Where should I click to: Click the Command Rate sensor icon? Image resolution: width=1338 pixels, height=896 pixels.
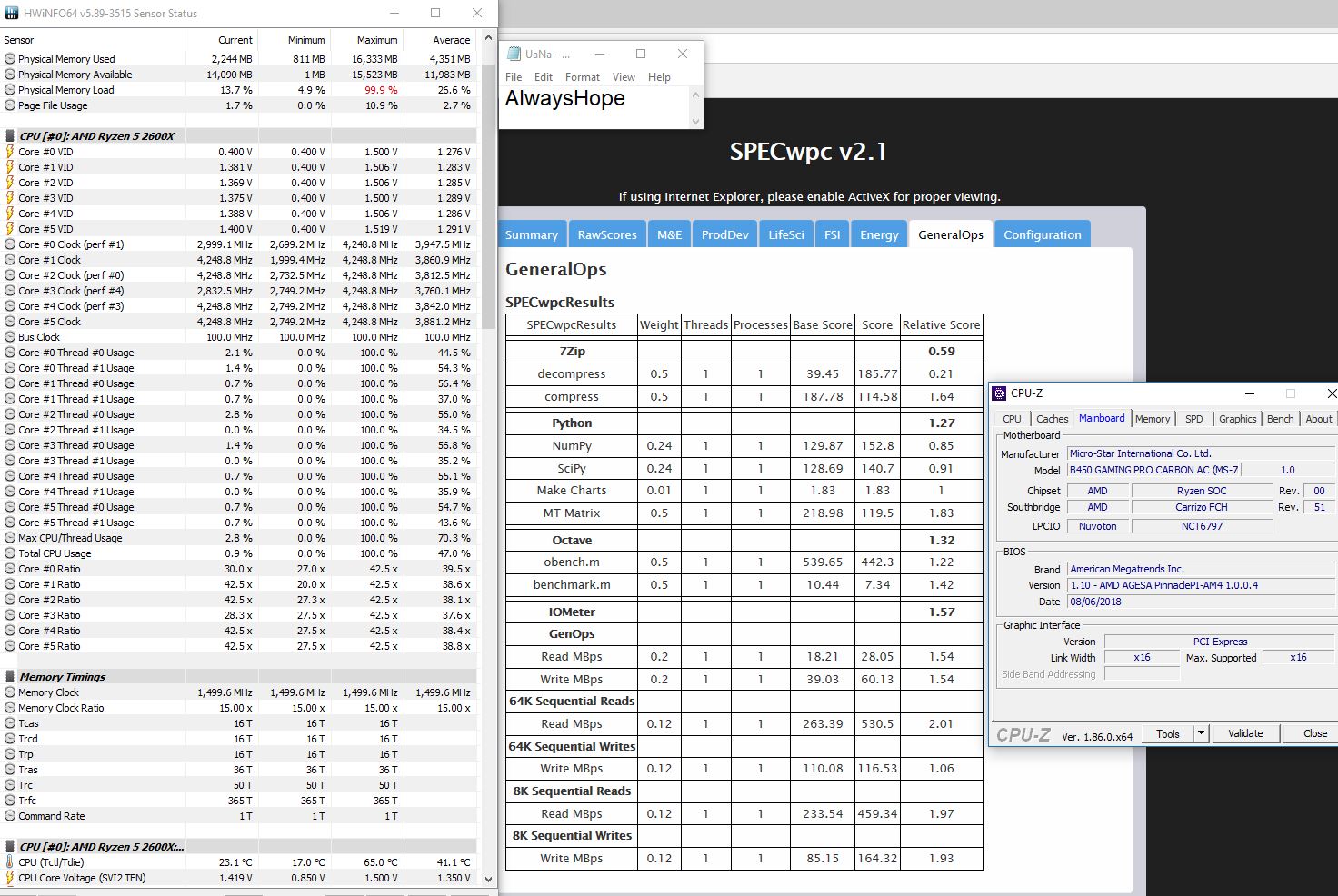tap(10, 816)
